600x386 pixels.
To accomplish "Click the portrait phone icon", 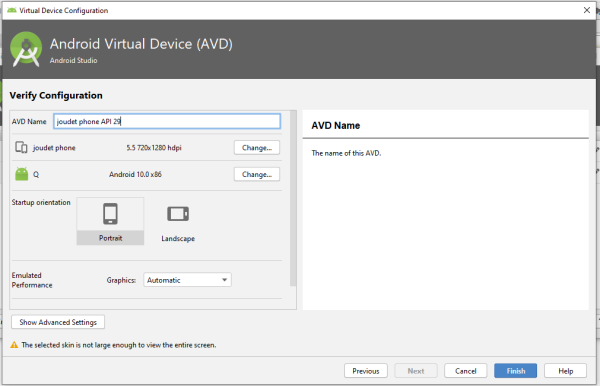I will (x=110, y=213).
